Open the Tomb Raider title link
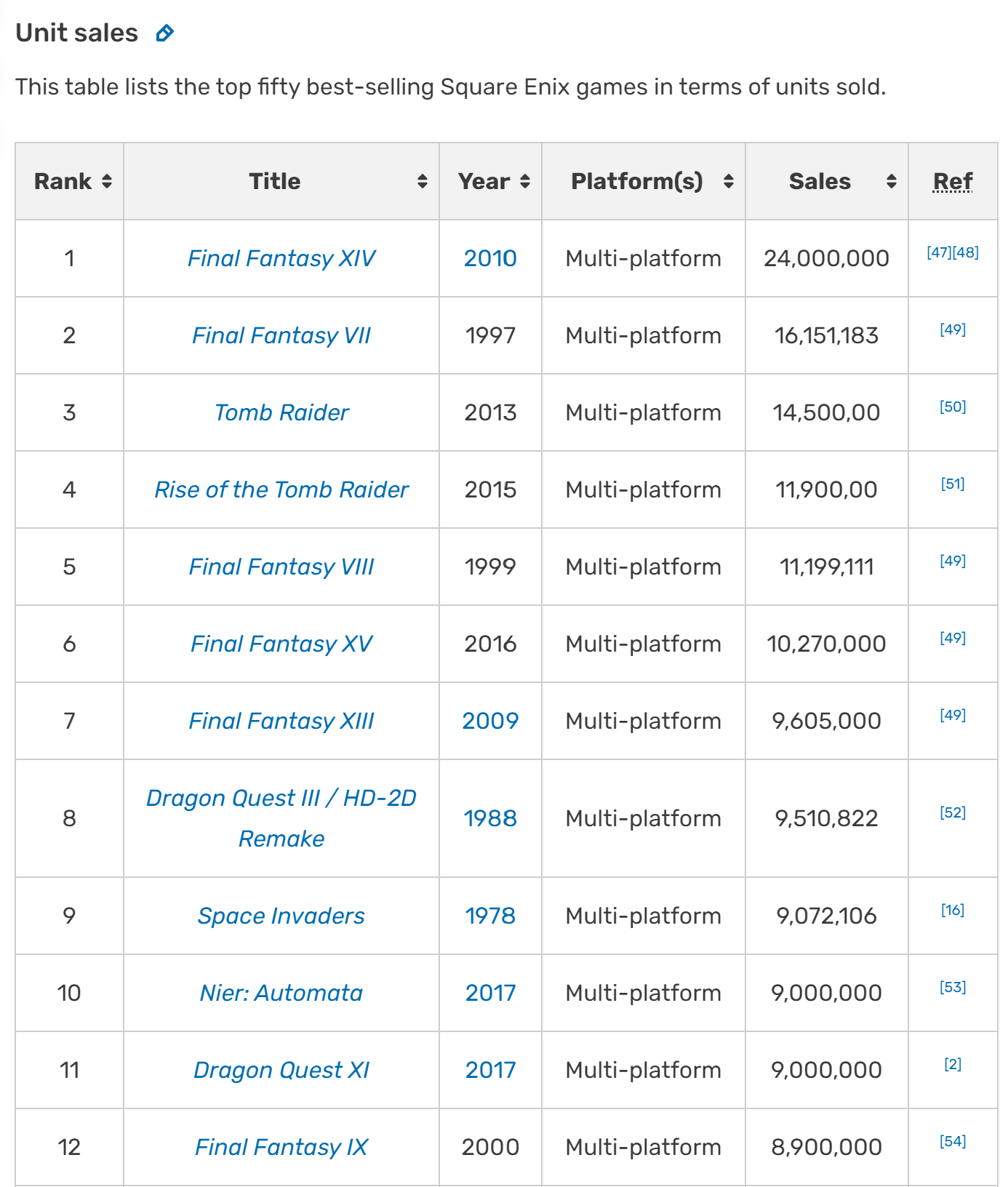Image resolution: width=1008 pixels, height=1187 pixels. point(281,412)
